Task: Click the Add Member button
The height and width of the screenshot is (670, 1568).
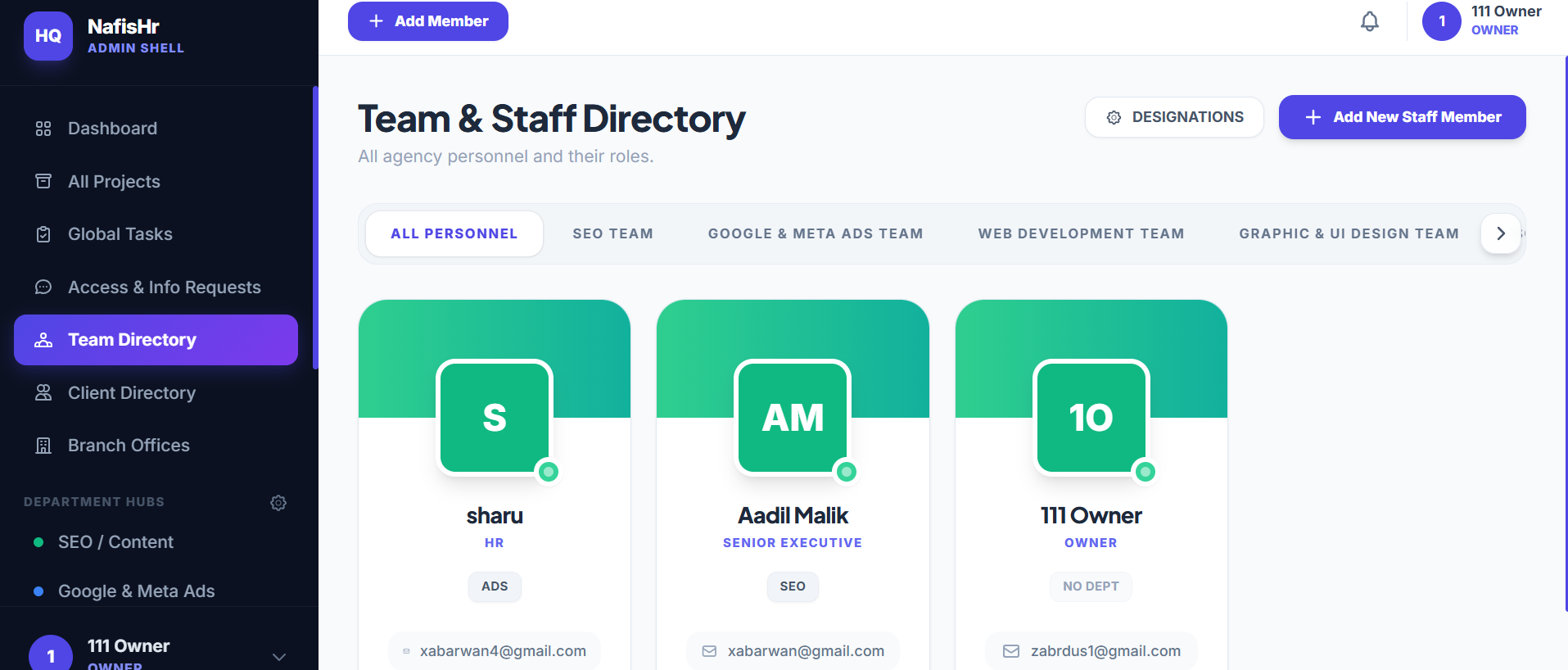Action: [x=428, y=21]
